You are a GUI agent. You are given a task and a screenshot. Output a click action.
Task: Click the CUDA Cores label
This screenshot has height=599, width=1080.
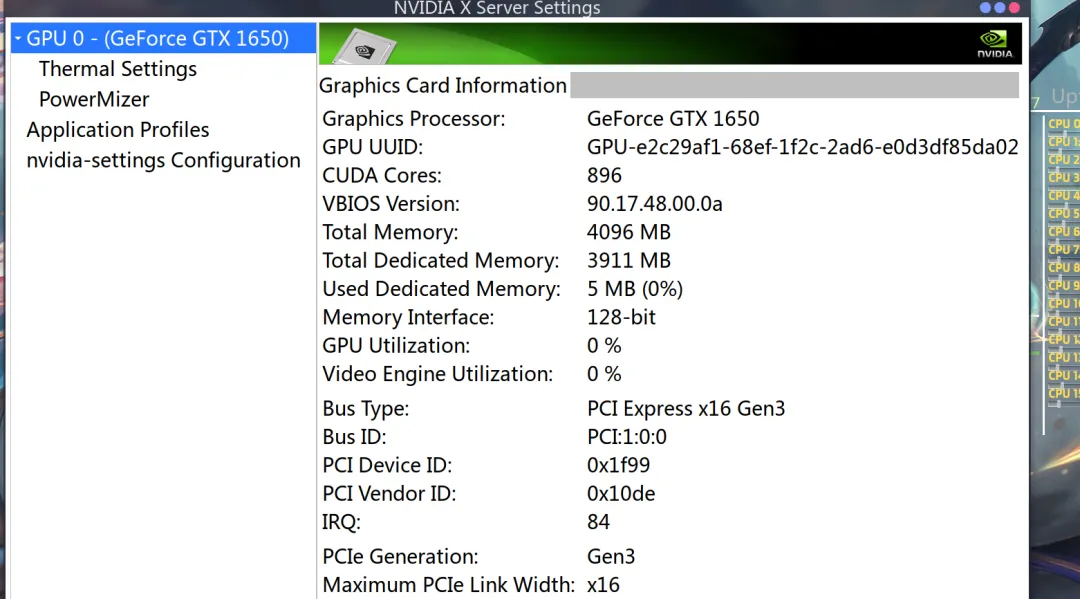pos(382,175)
